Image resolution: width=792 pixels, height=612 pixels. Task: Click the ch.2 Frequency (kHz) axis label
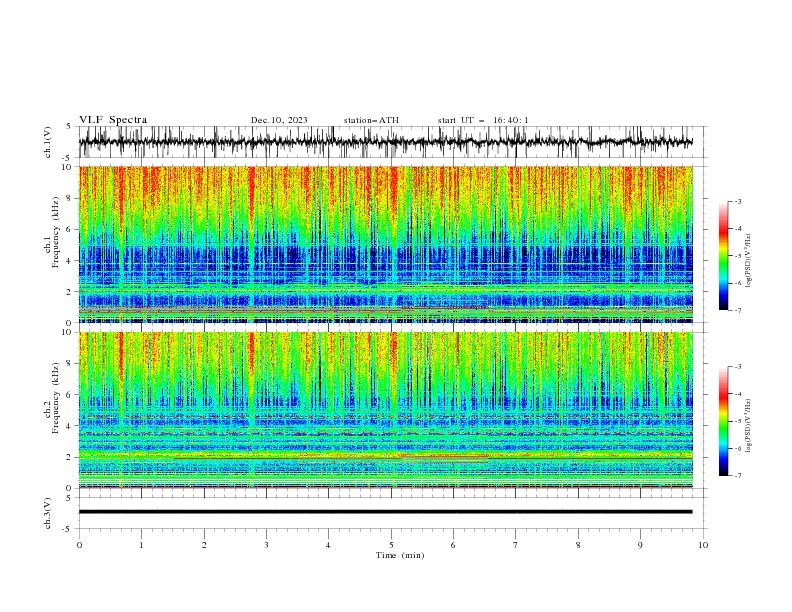[52, 398]
